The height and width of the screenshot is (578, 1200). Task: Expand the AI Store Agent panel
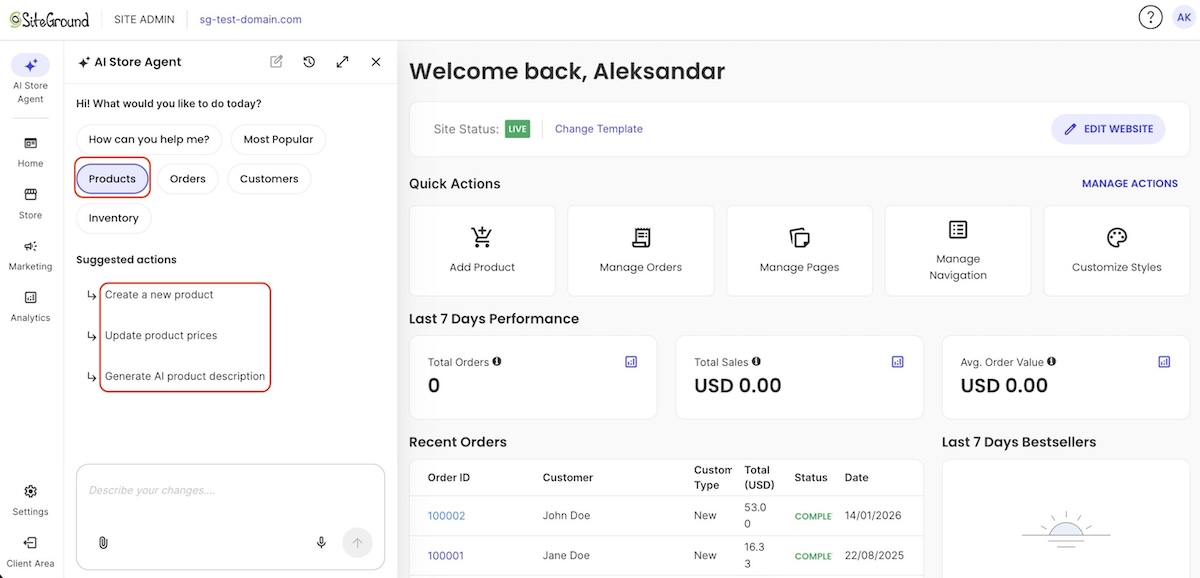[342, 62]
